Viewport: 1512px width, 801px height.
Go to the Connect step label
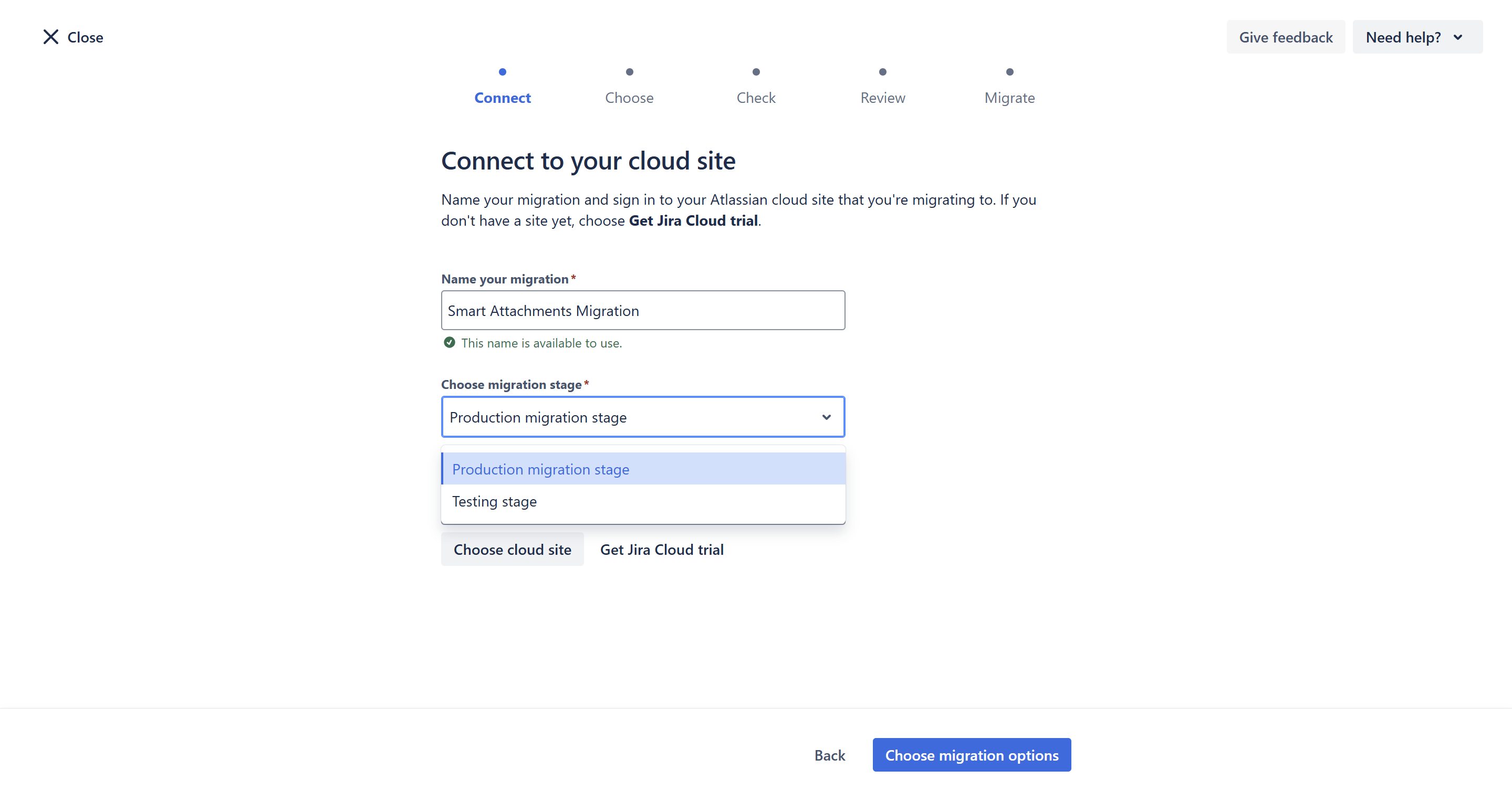pyautogui.click(x=503, y=98)
